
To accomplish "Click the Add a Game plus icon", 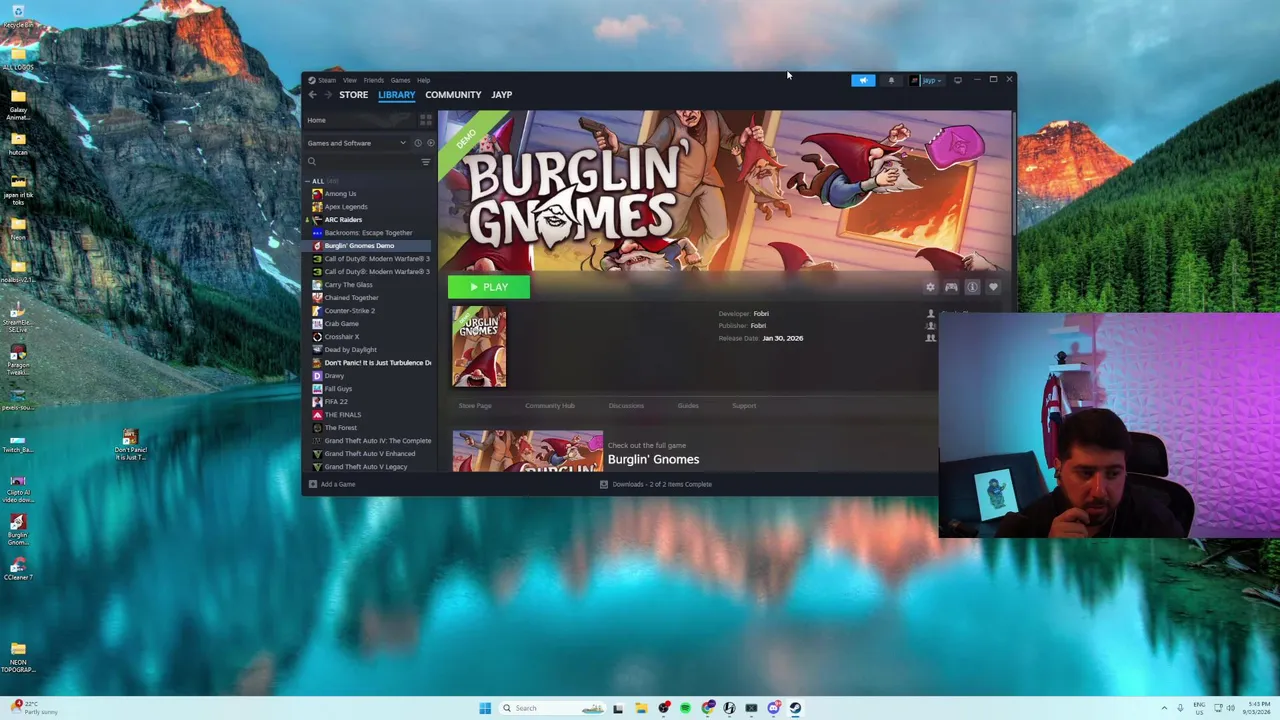I will 313,484.
